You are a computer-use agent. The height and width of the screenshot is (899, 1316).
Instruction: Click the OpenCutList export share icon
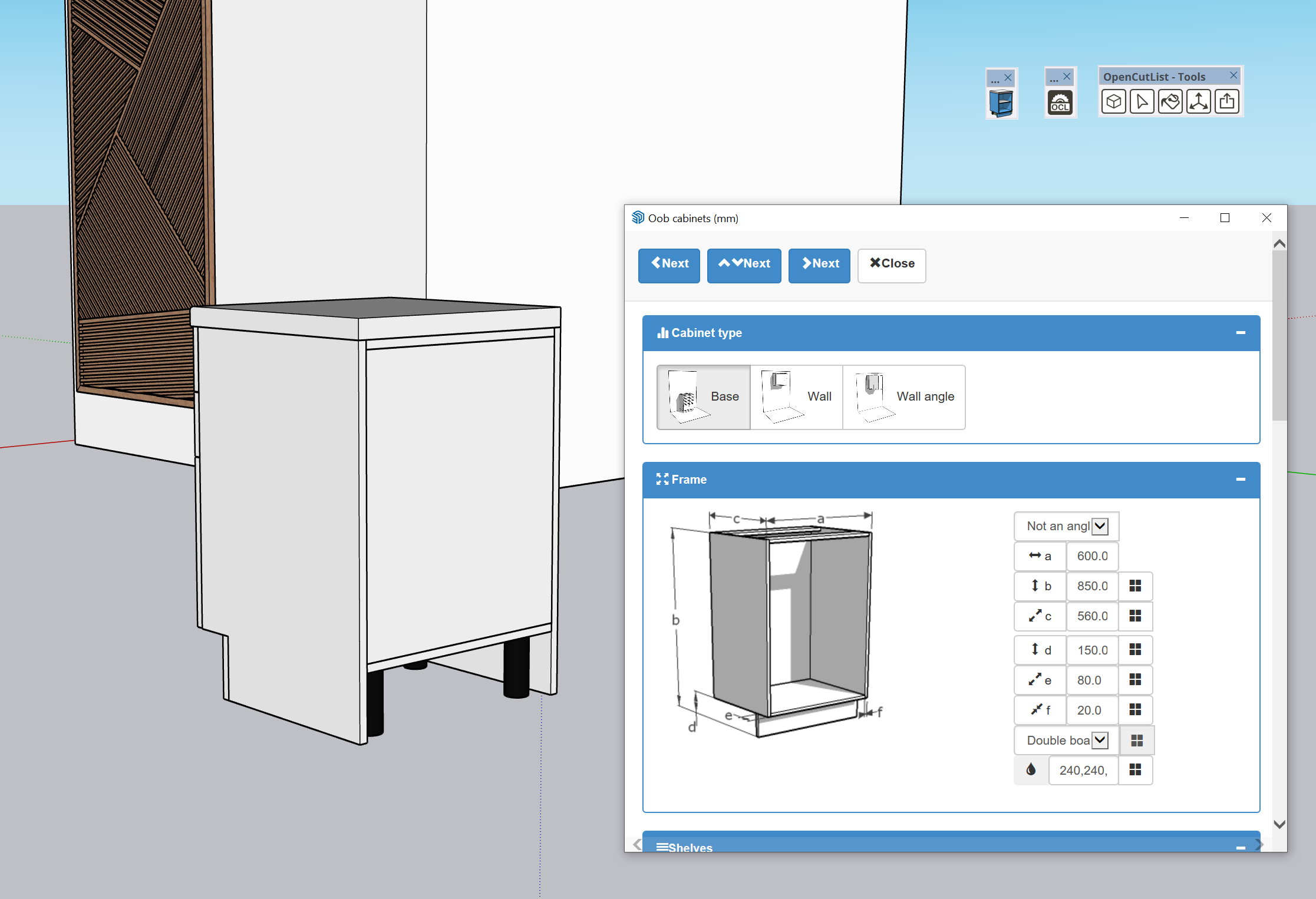click(x=1226, y=102)
